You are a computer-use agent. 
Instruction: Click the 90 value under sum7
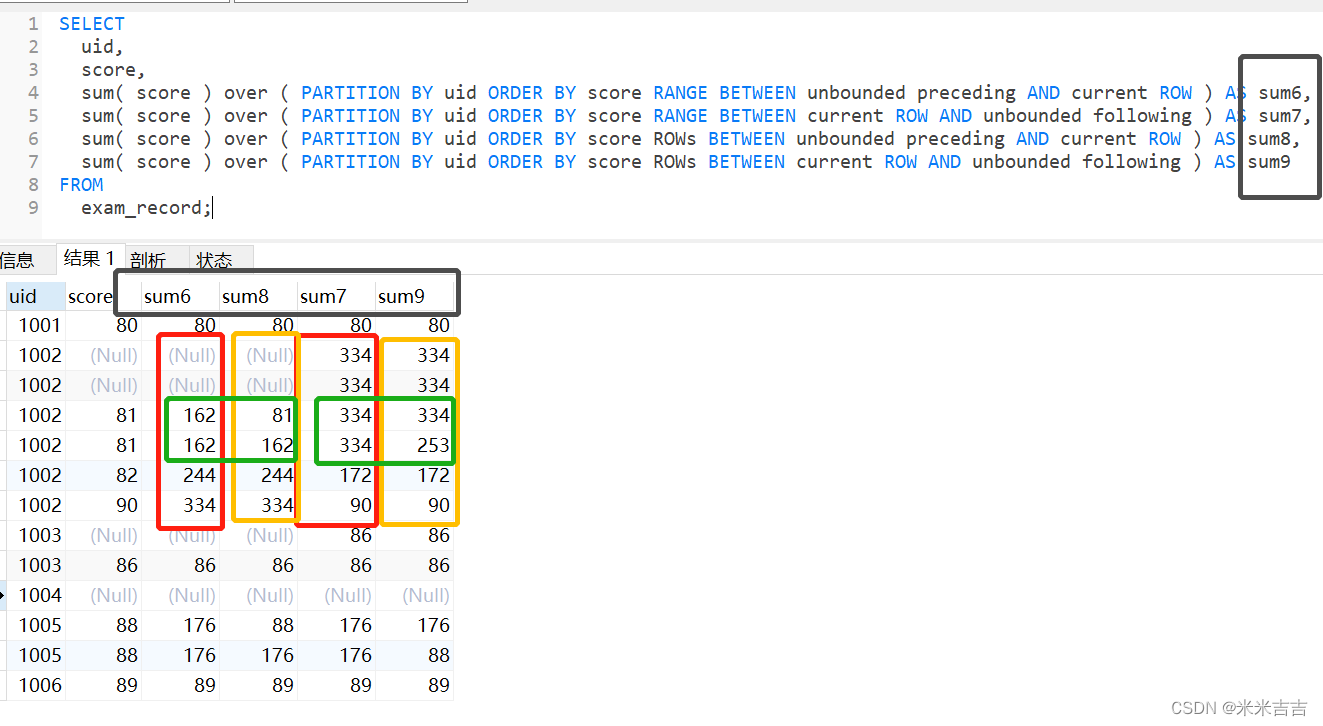(360, 505)
